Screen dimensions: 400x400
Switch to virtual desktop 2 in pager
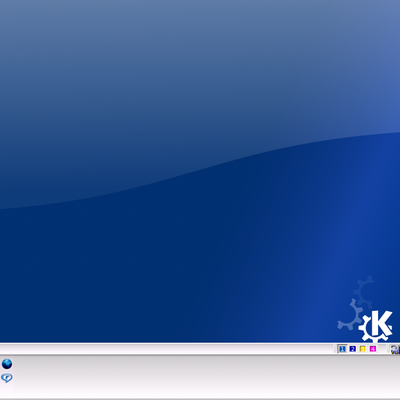(x=352, y=349)
